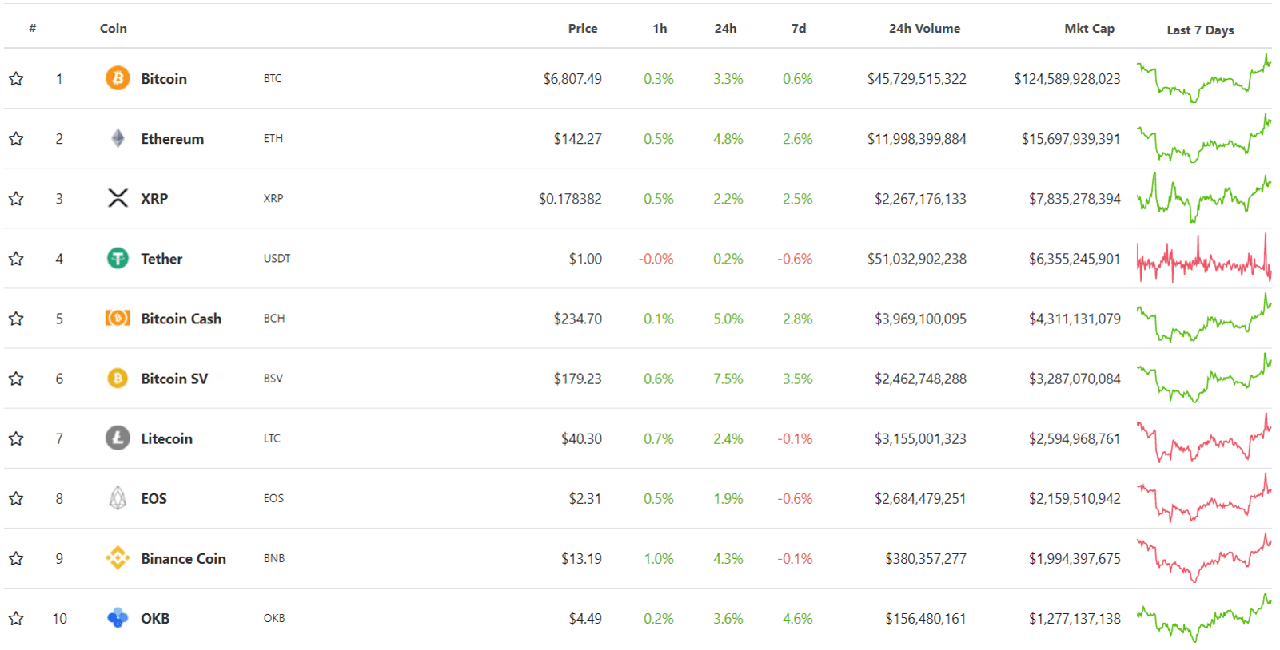Add Bitcoin Cash to favorites star
Image resolution: width=1280 pixels, height=650 pixels.
[16, 319]
